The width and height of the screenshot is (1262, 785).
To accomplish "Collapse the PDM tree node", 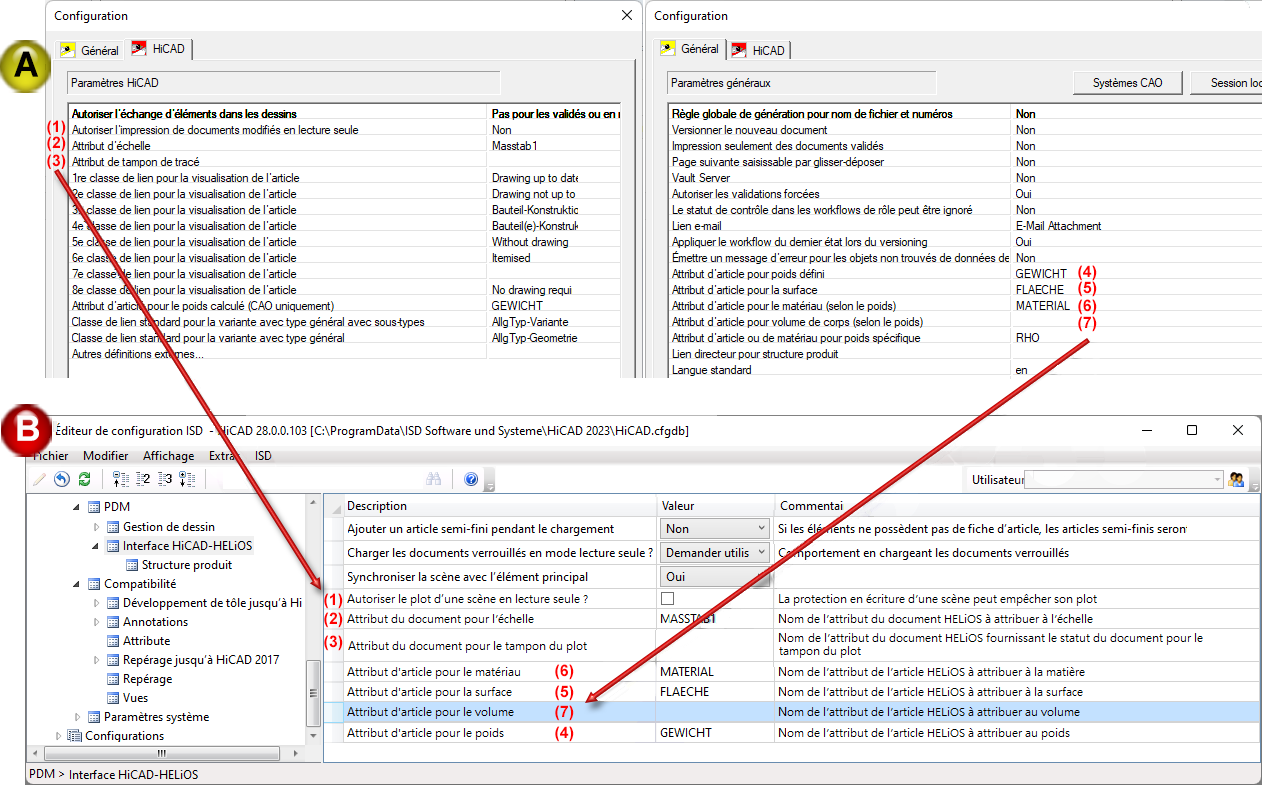I will click(78, 507).
